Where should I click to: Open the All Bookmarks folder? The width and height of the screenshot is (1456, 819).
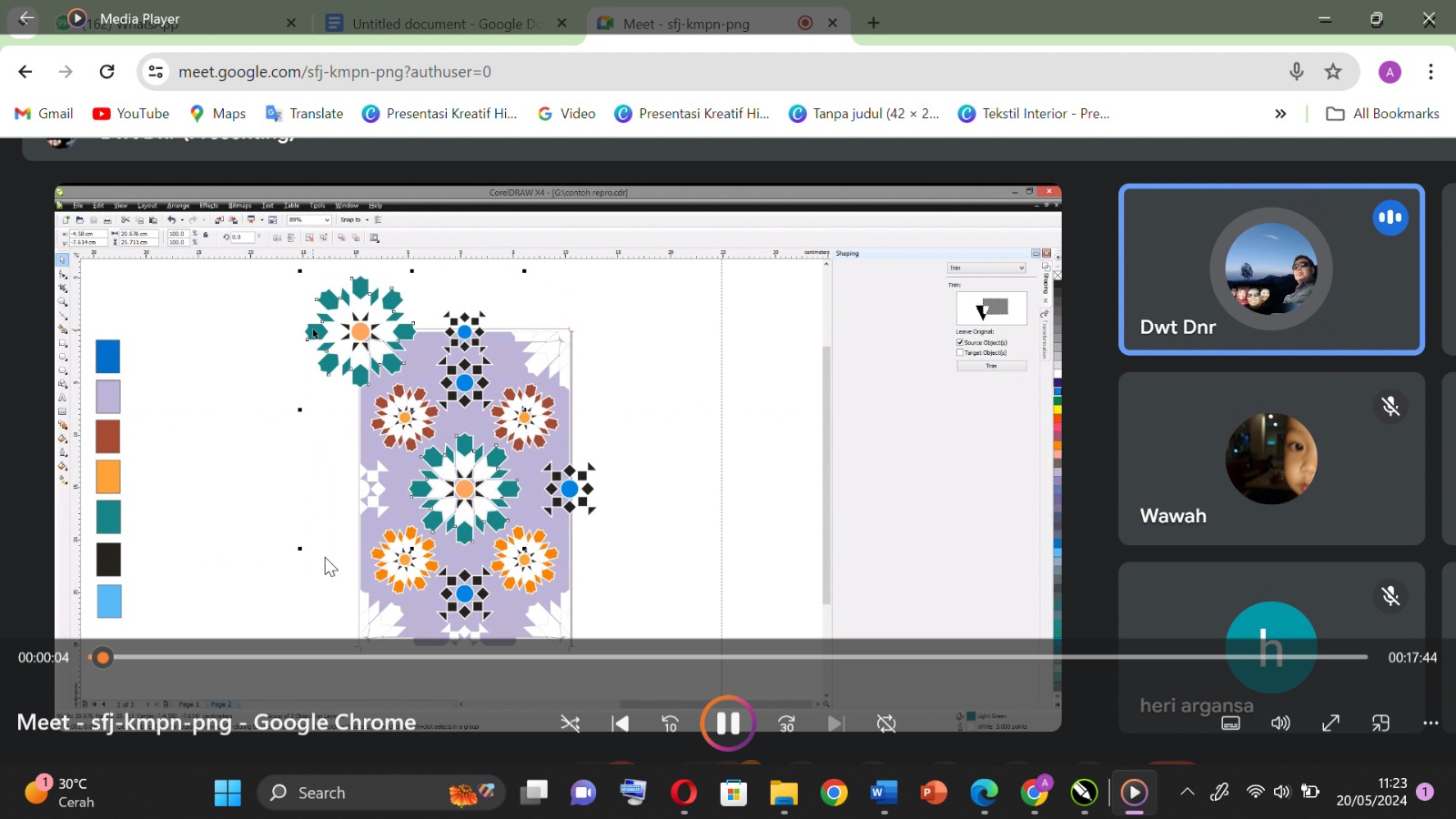(1383, 114)
